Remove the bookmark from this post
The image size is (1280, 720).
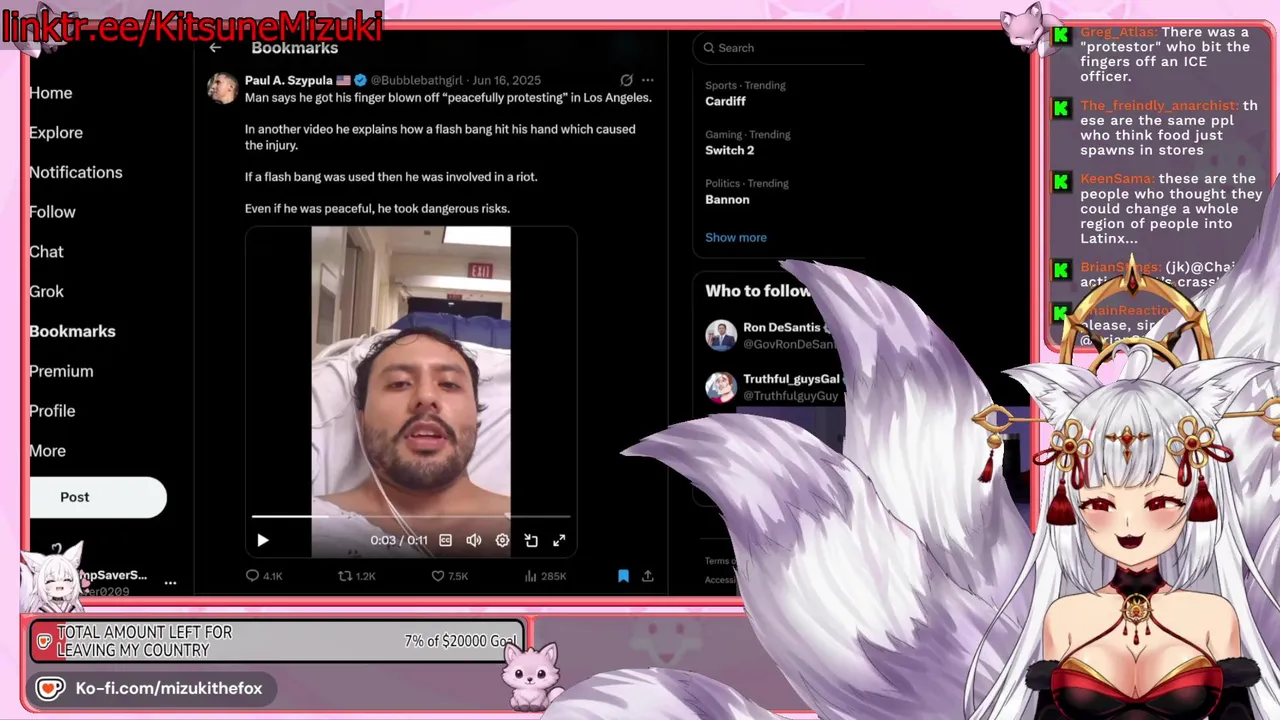pos(623,576)
